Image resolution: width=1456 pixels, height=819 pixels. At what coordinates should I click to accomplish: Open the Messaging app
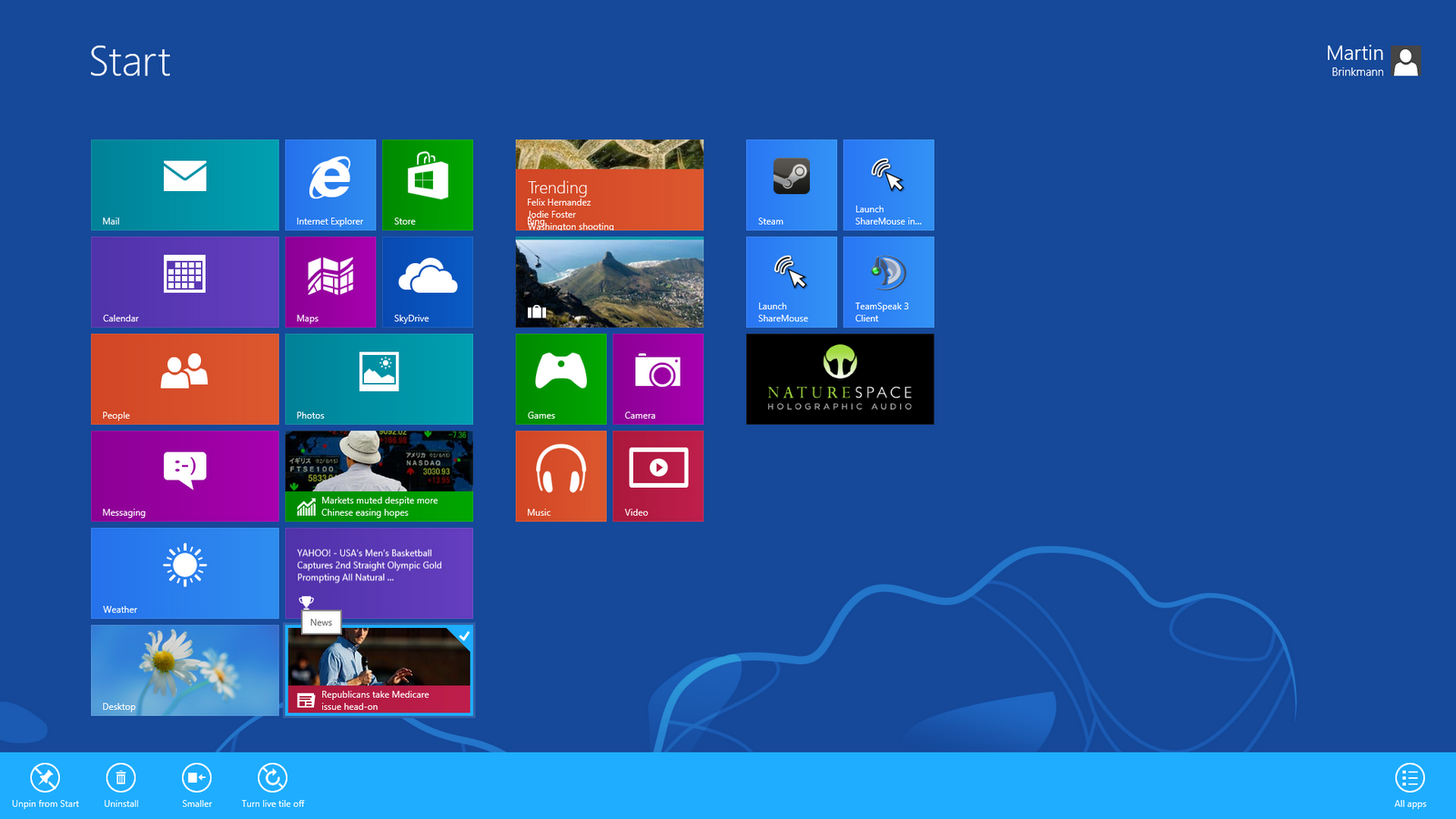tap(184, 476)
